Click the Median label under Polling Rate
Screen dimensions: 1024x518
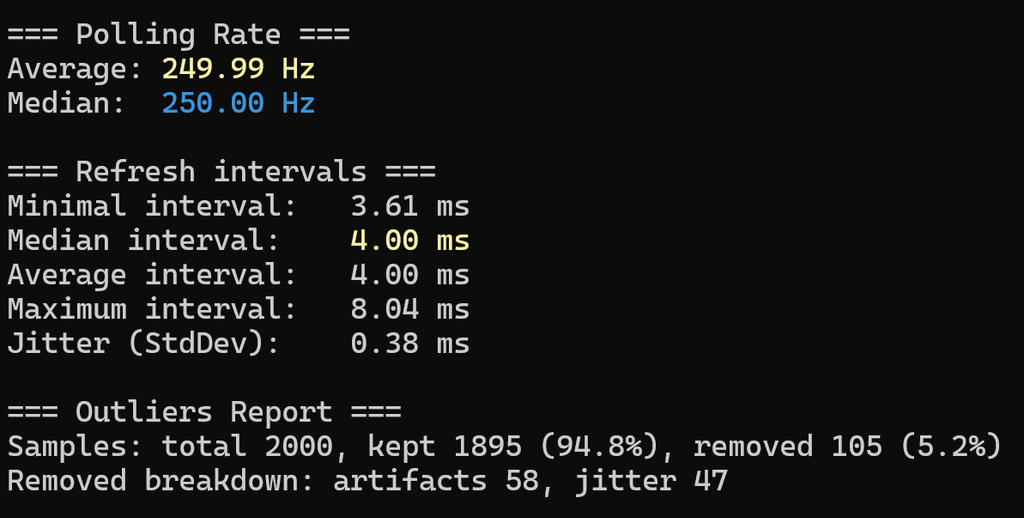66,103
